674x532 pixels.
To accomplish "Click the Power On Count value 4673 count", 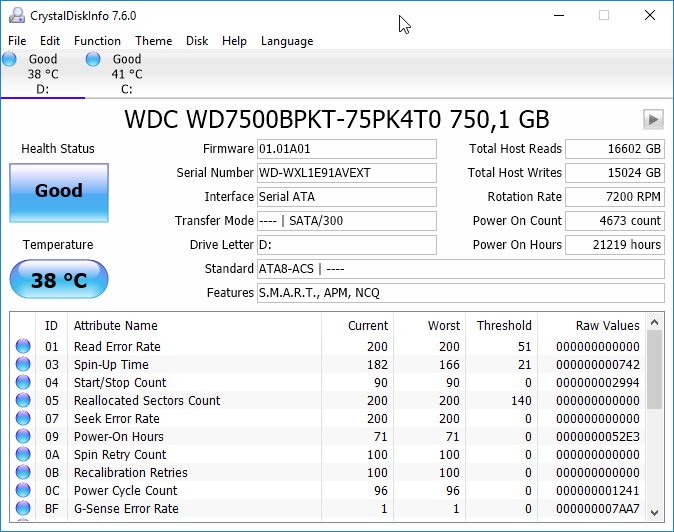I will [x=615, y=221].
